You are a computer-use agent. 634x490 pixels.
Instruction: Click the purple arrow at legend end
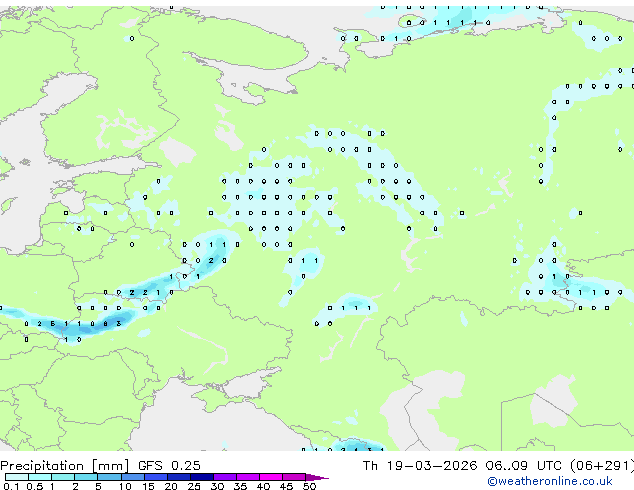tap(317, 477)
